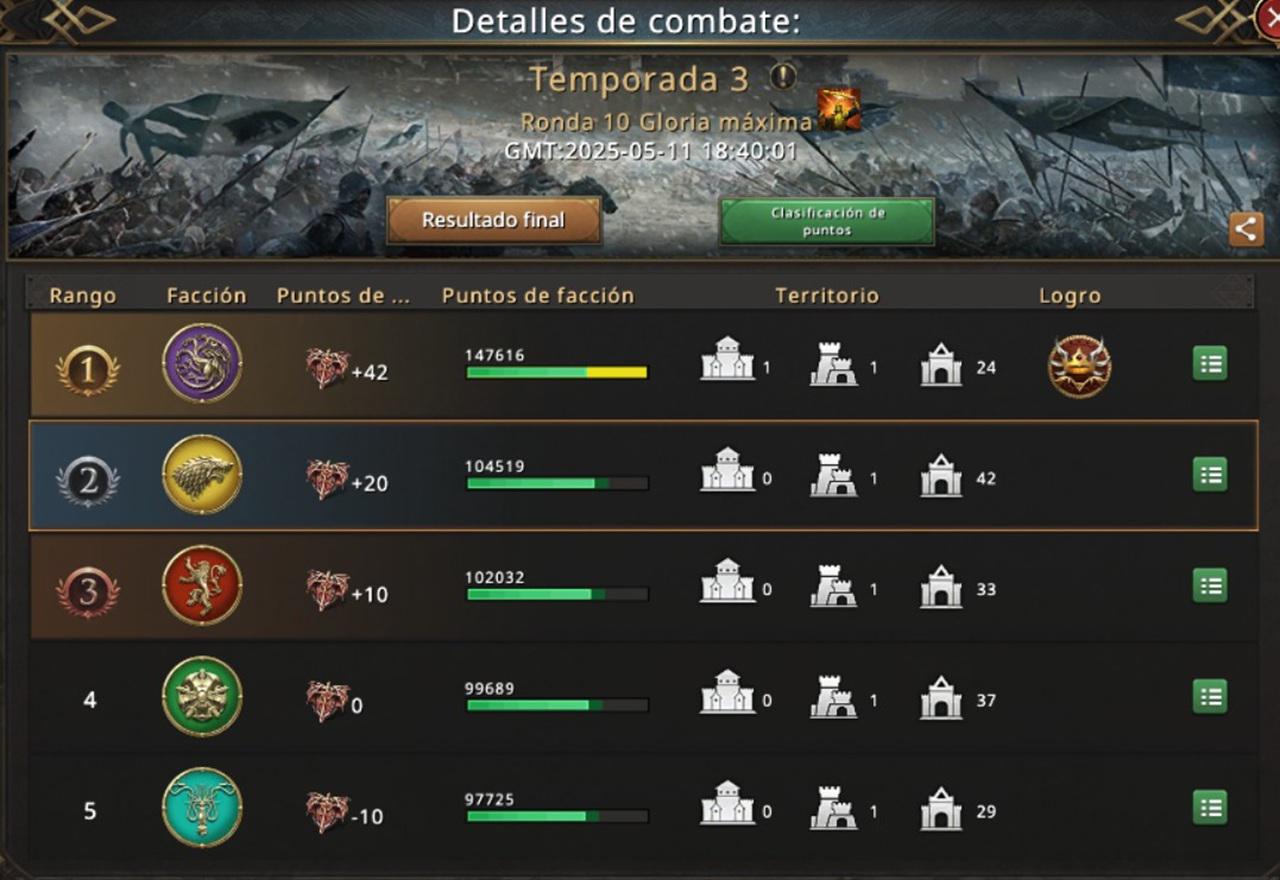Viewport: 1280px width, 880px height.
Task: Switch to Clasificación de puntos tab
Action: tap(827, 221)
